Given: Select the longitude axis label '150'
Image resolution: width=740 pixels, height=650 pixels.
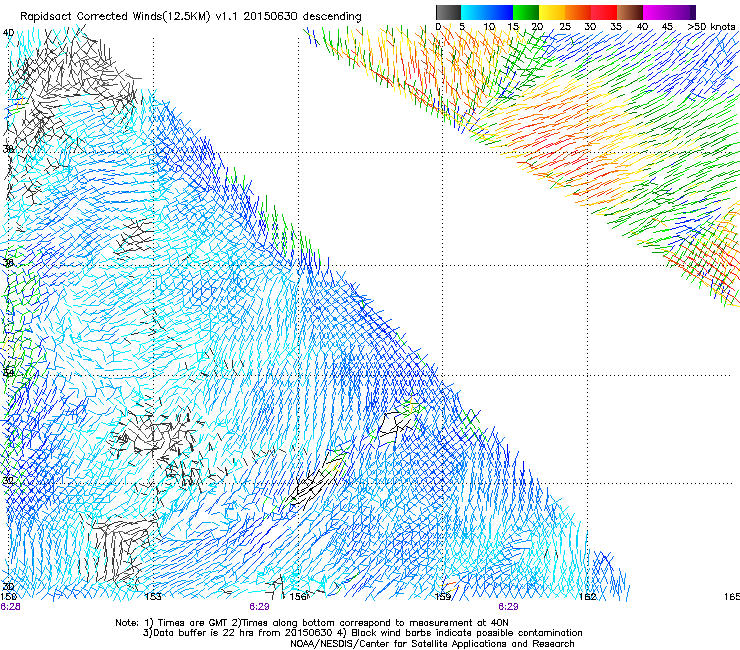Looking at the screenshot, I should click(x=9, y=597).
